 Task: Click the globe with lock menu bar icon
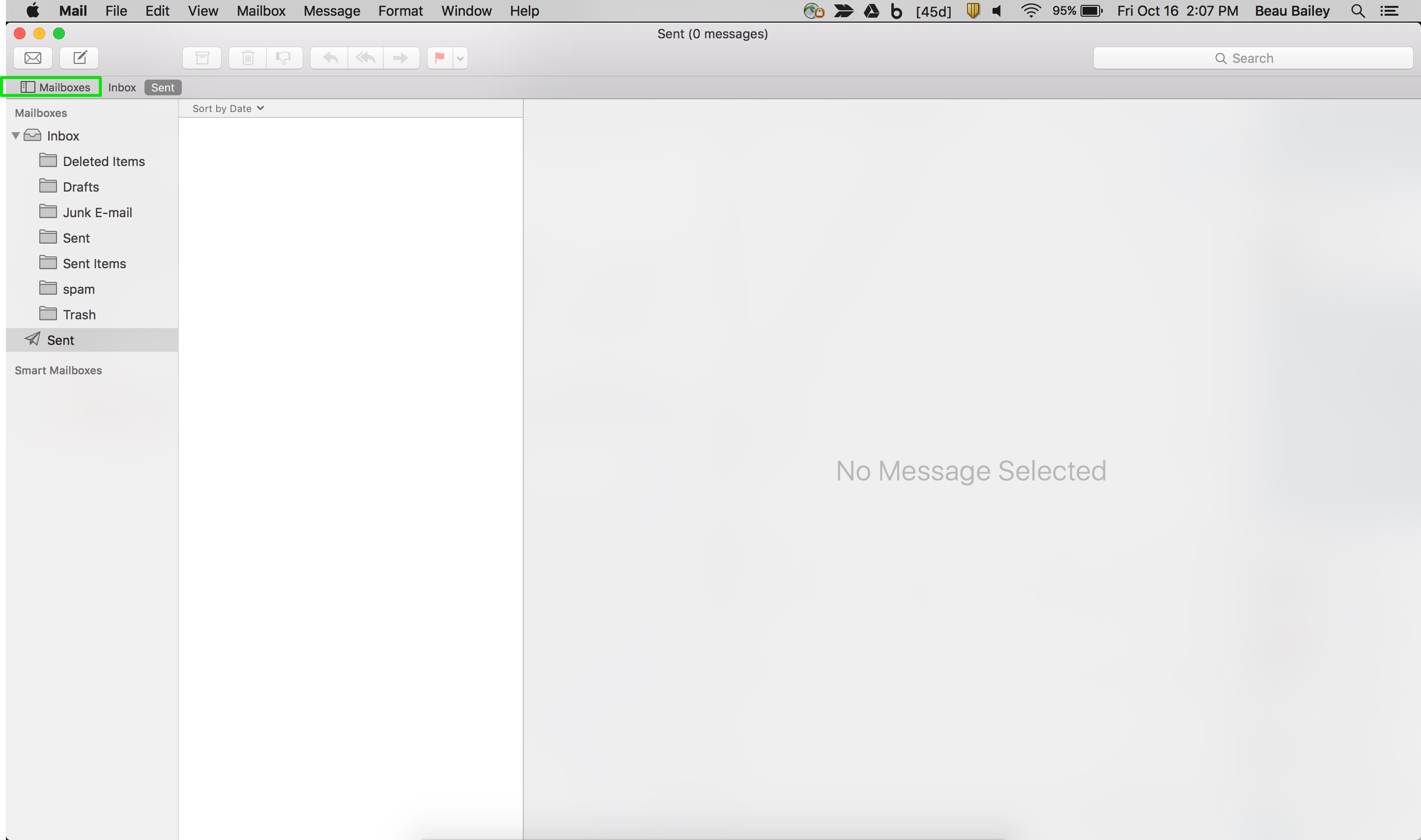[814, 11]
